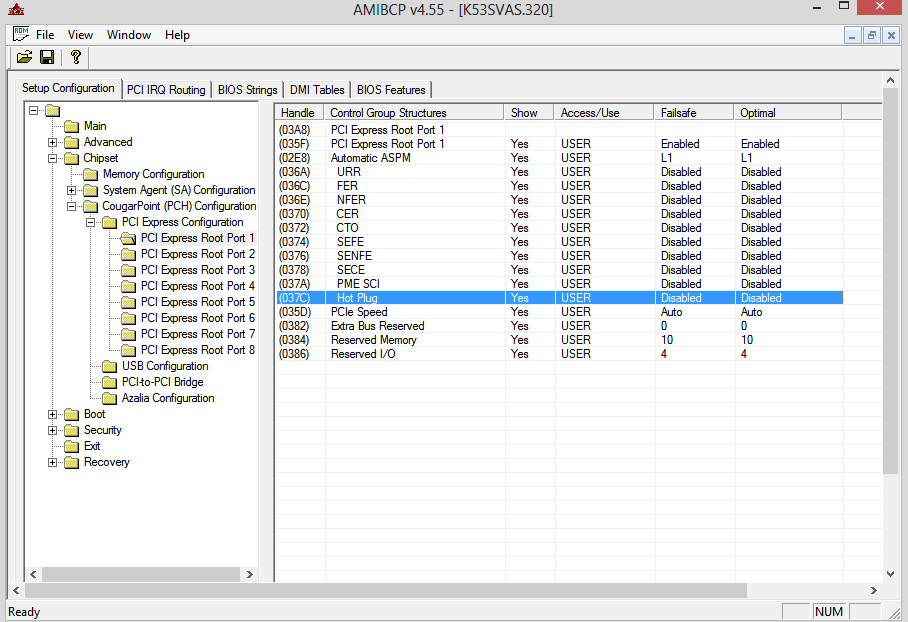Click the Show column header
Image resolution: width=908 pixels, height=622 pixels.
(x=529, y=112)
